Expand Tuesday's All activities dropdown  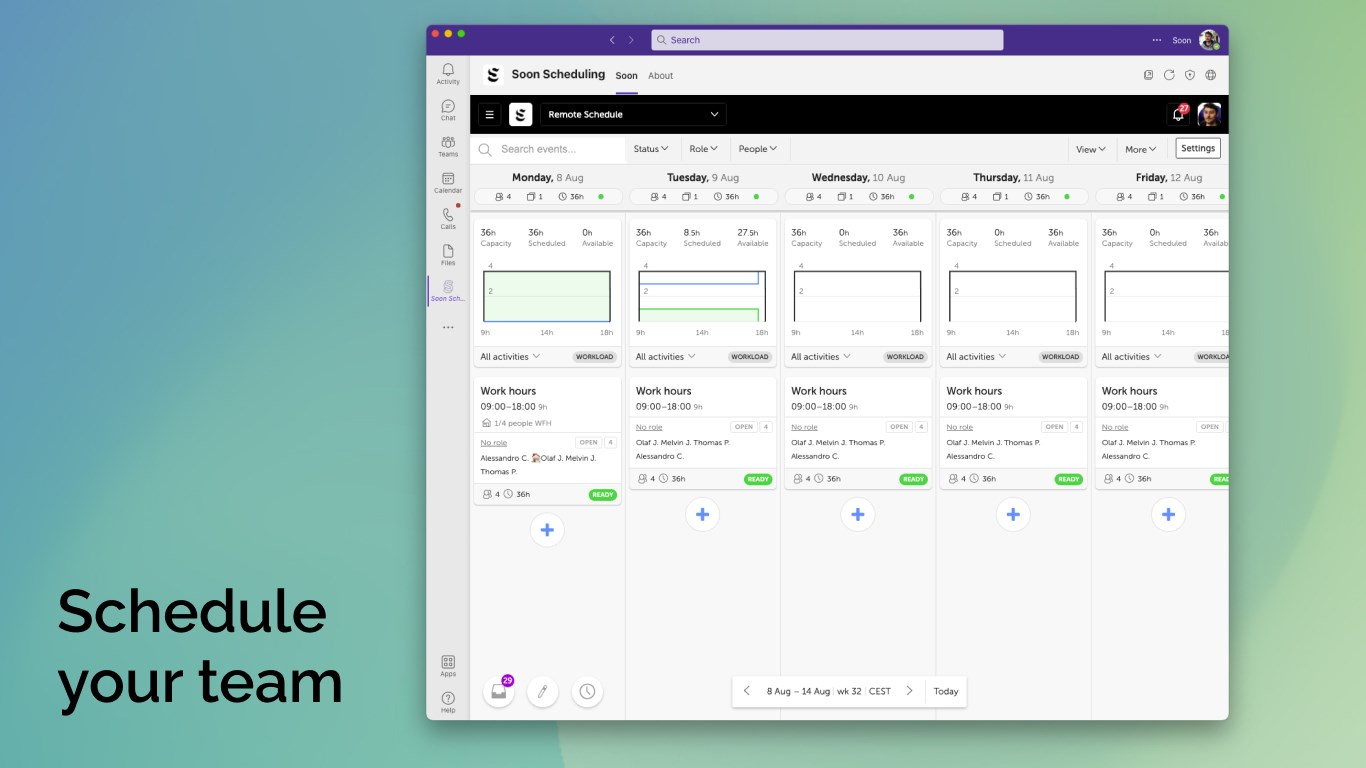pyautogui.click(x=665, y=357)
